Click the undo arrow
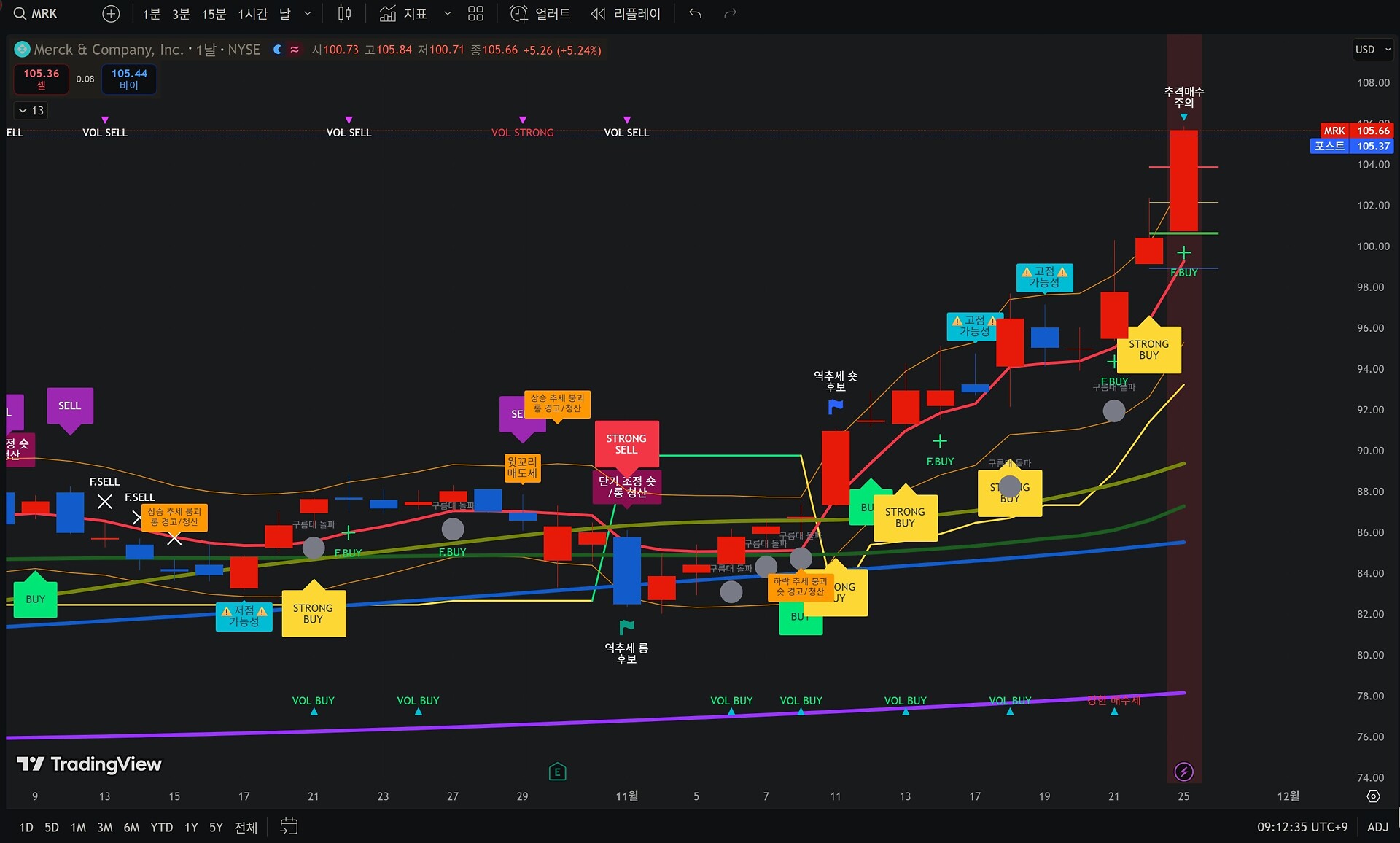The width and height of the screenshot is (1400, 843). [695, 14]
